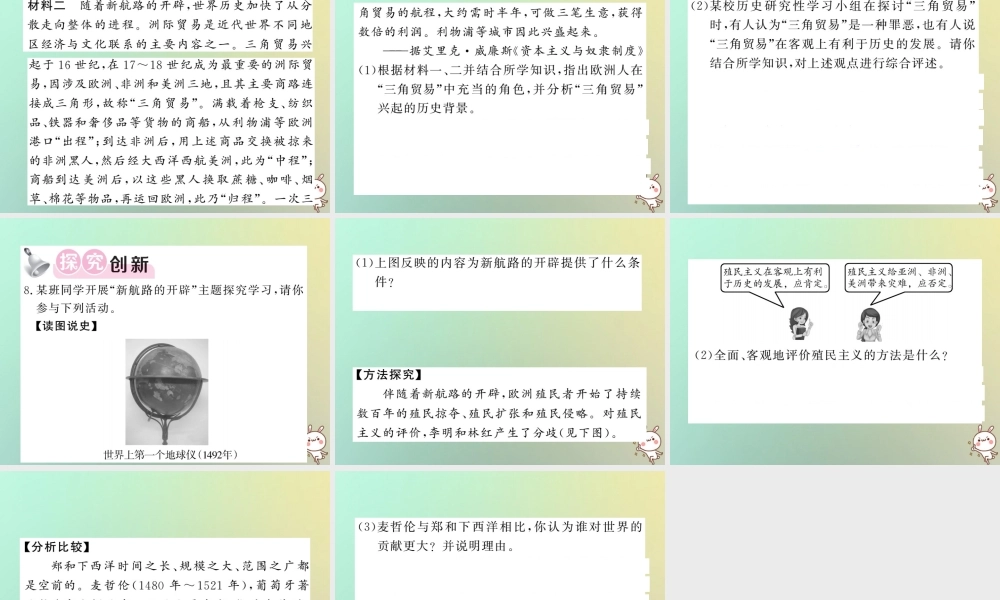Screen dimensions: 1000x600
Task: Open the 【分析比较】 slide about 郑和
Action: tap(165, 536)
